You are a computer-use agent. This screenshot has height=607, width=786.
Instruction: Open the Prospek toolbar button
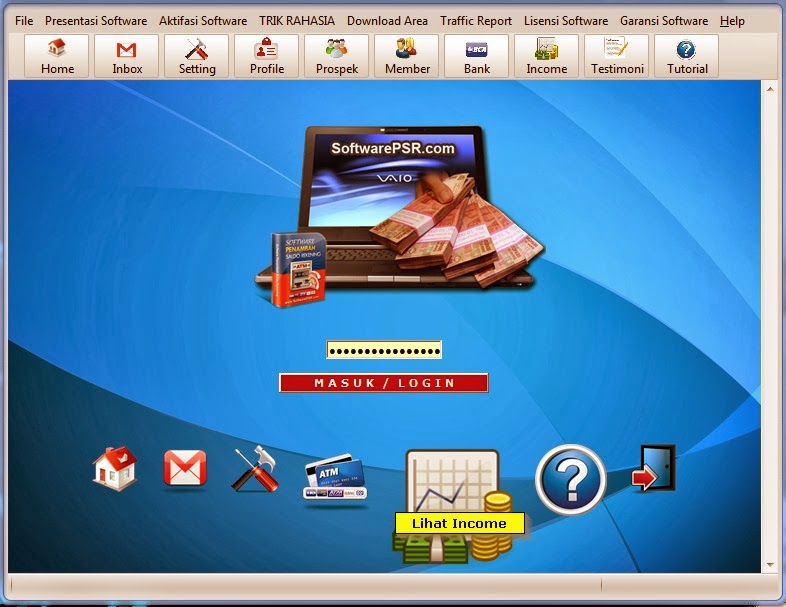[336, 56]
